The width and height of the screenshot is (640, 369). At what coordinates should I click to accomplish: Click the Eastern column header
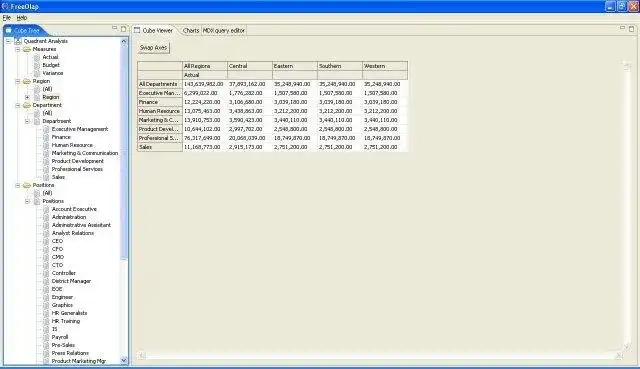295,66
